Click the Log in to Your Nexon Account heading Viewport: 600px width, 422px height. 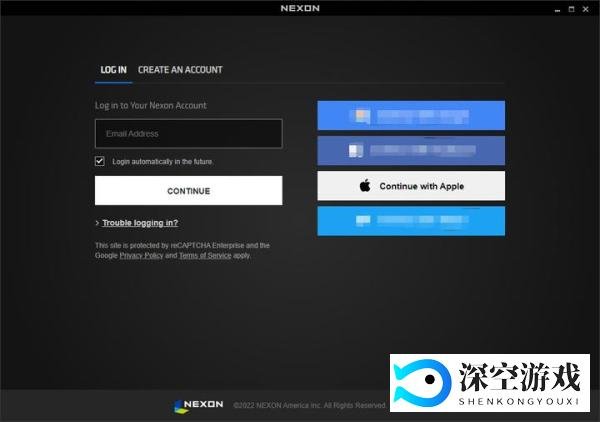(150, 105)
